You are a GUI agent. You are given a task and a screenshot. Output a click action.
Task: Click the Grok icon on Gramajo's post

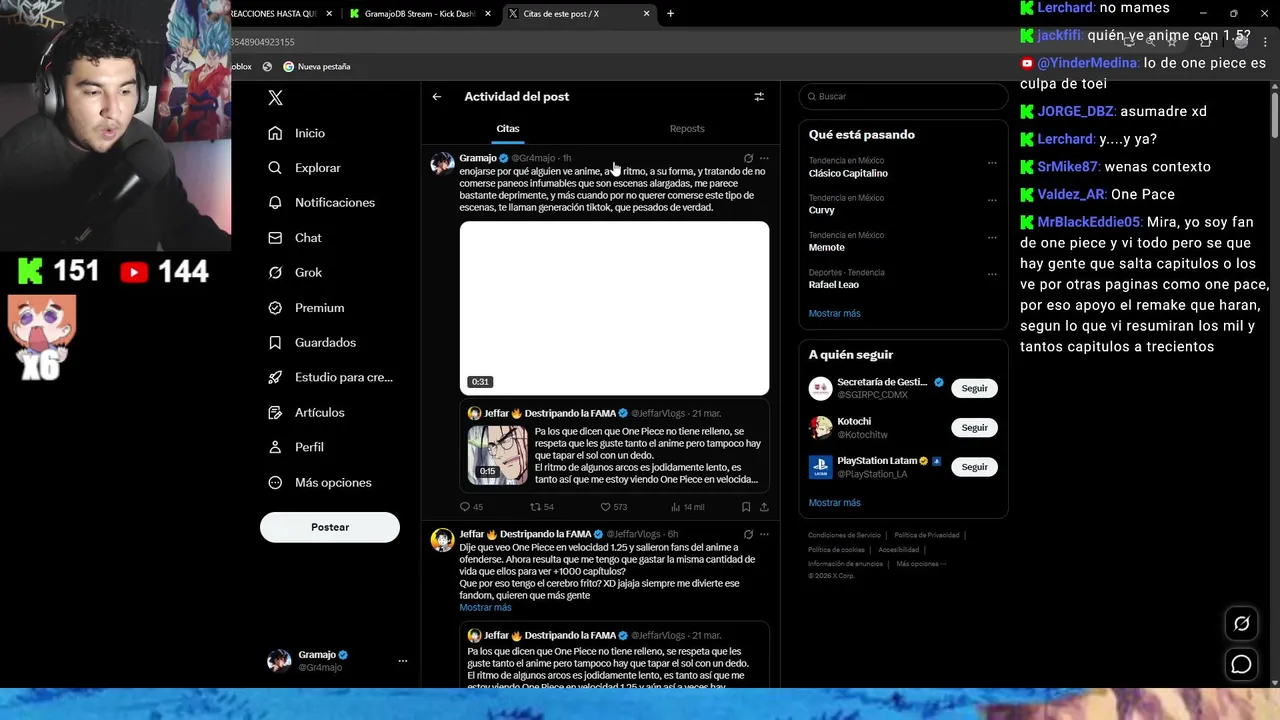748,158
